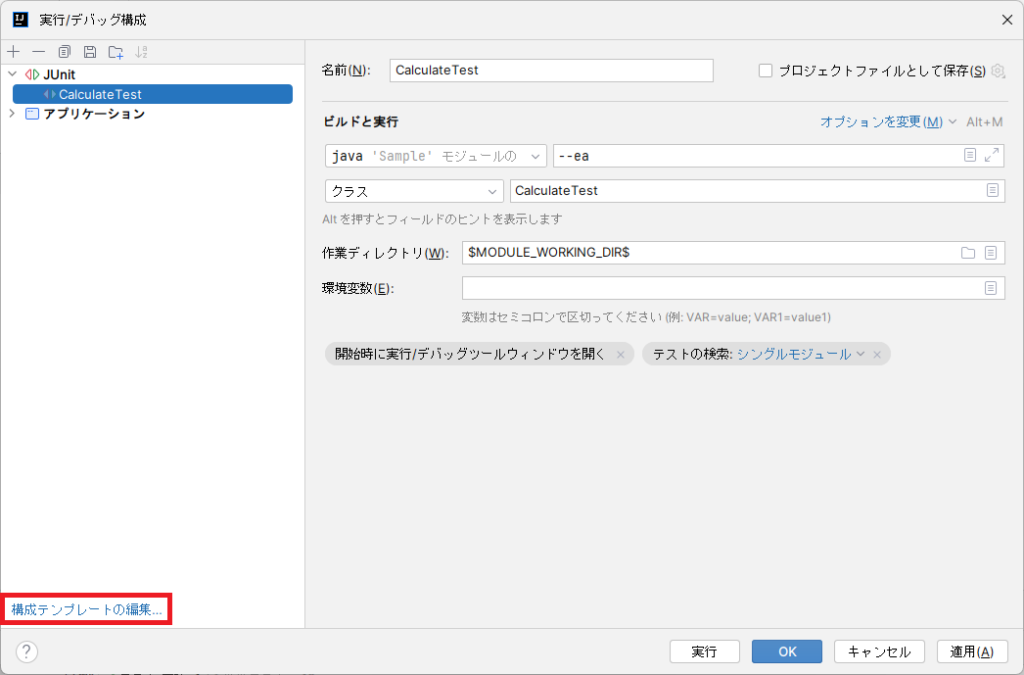The height and width of the screenshot is (675, 1024).
Task: Open the java 'Sample' module dropdown
Action: 436,156
